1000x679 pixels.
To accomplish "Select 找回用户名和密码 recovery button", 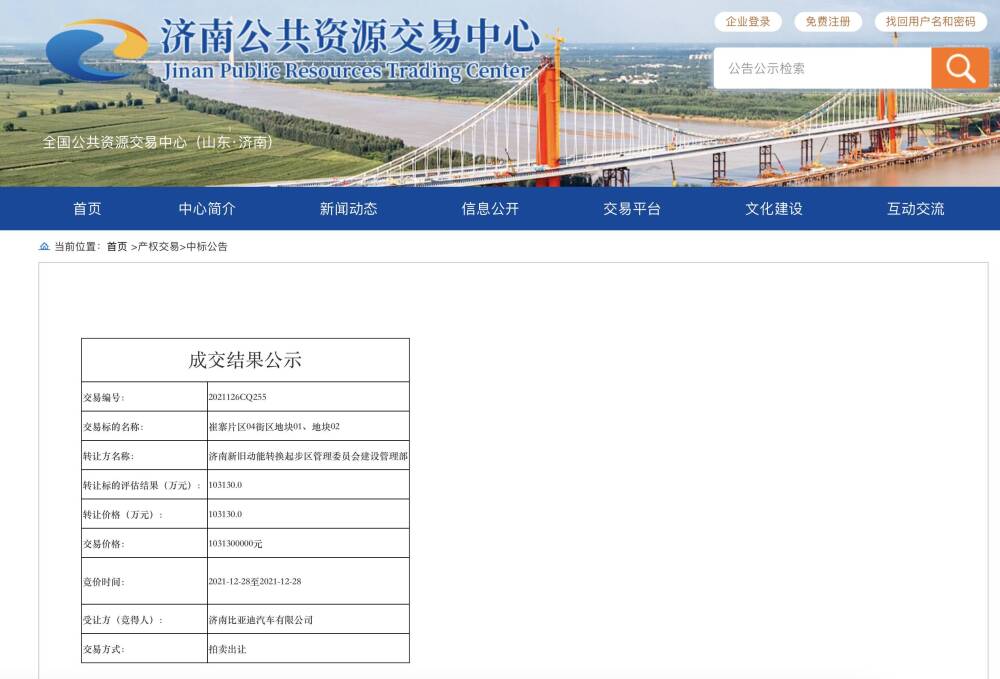I will click(x=930, y=22).
